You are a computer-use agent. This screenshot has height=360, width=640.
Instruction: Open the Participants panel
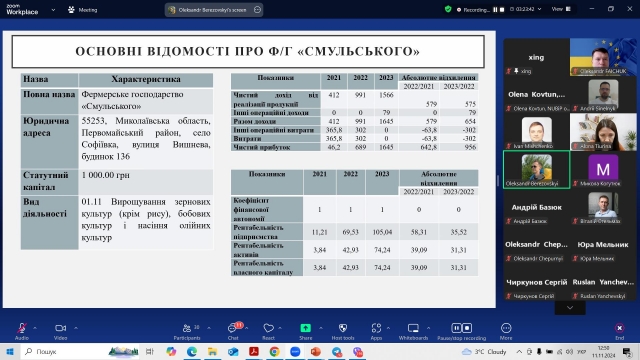pyautogui.click(x=187, y=331)
